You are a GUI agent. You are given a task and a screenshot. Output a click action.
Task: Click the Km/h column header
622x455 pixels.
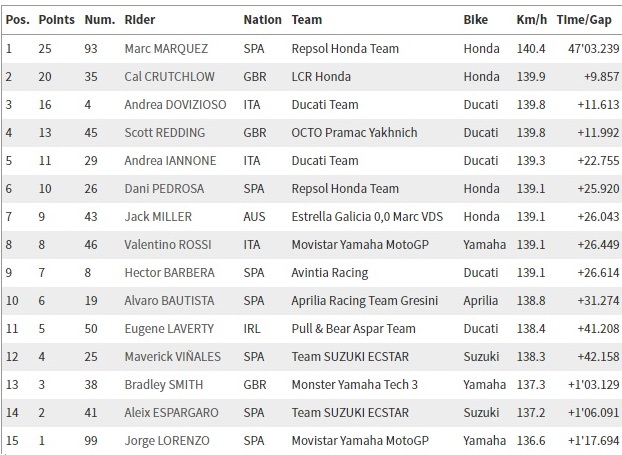click(x=532, y=20)
